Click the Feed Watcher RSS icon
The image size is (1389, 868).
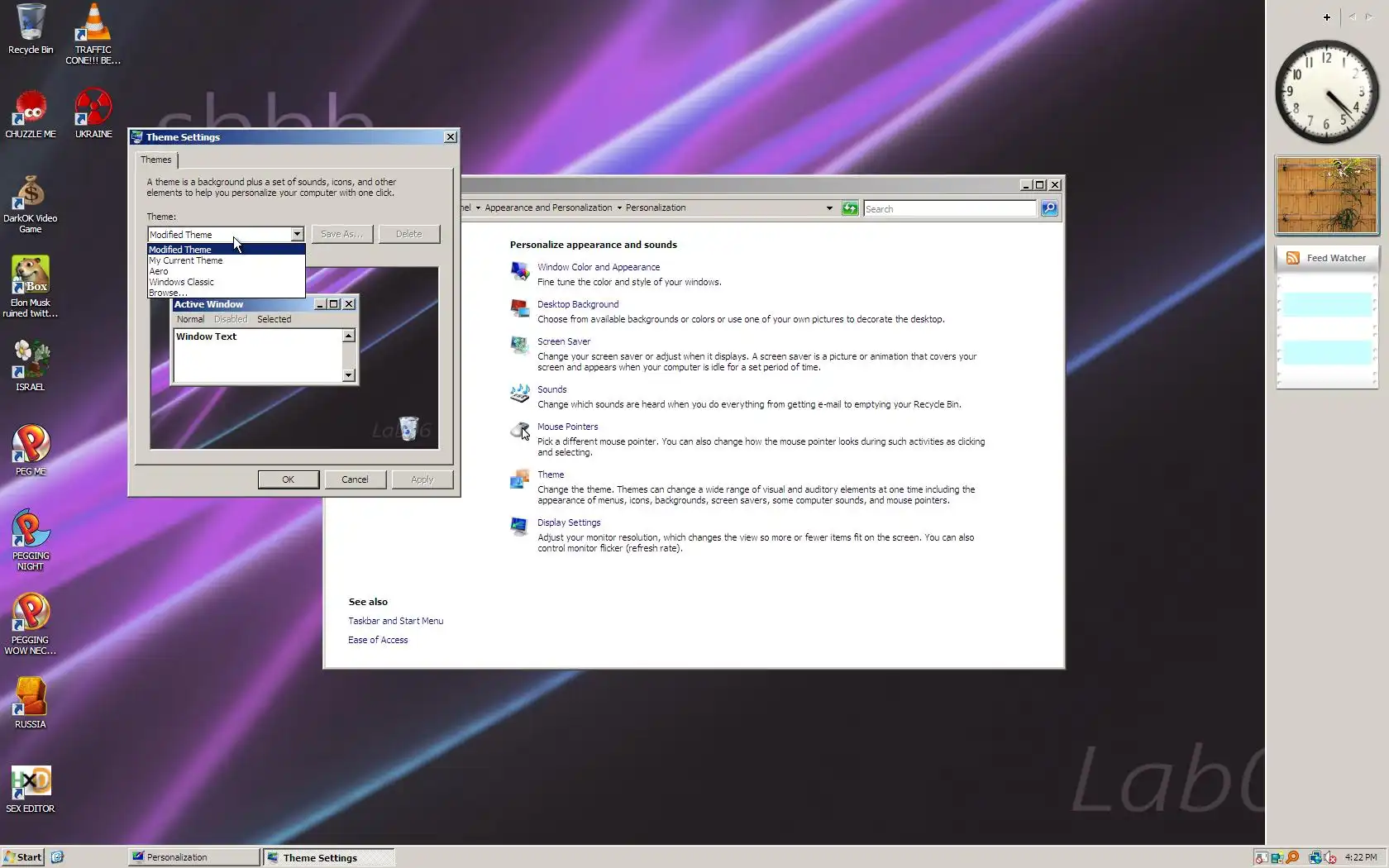[1292, 258]
